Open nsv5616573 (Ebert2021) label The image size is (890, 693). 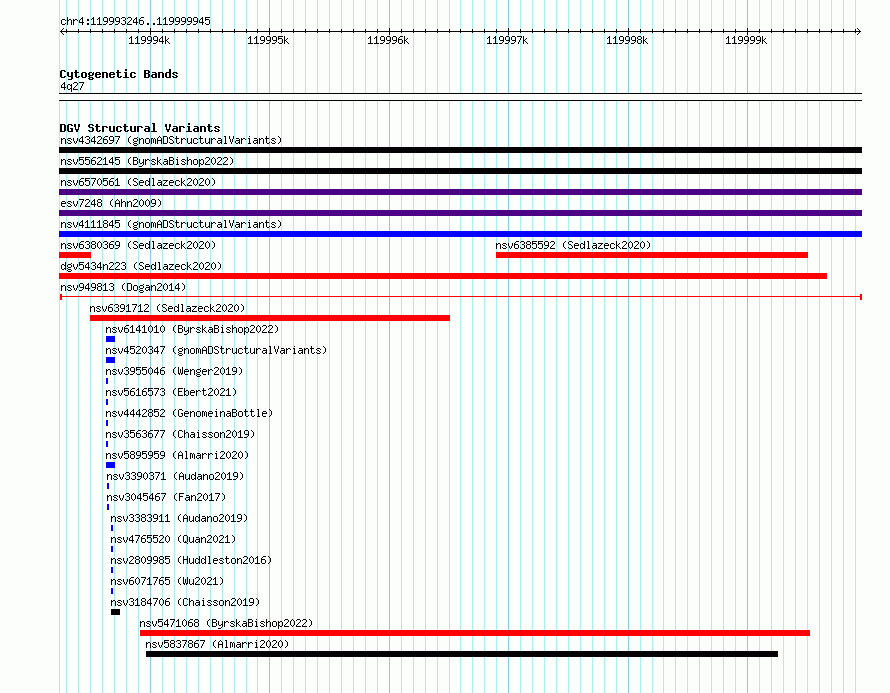click(171, 392)
